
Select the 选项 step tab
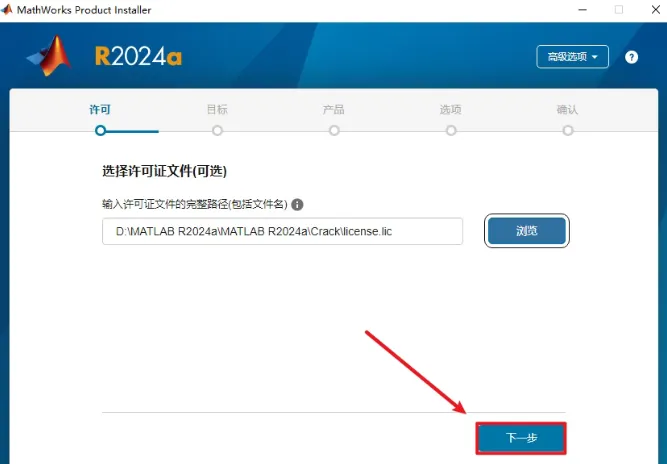pyautogui.click(x=450, y=110)
